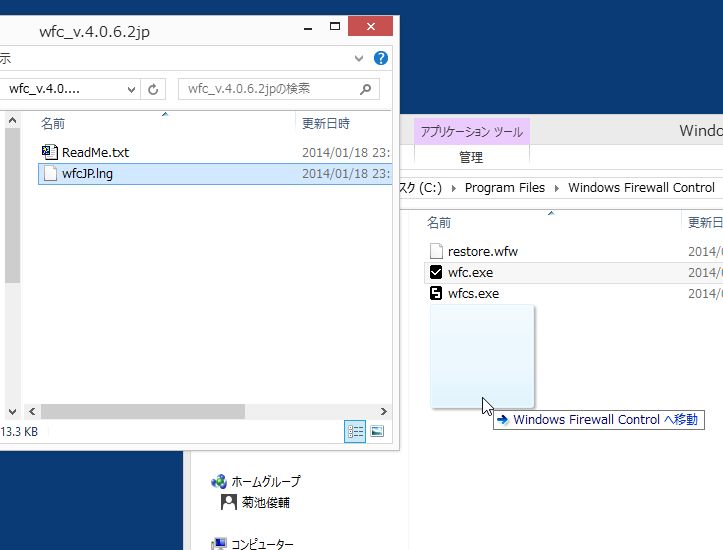Click the search magnifier icon
The width and height of the screenshot is (723, 550).
tap(365, 89)
